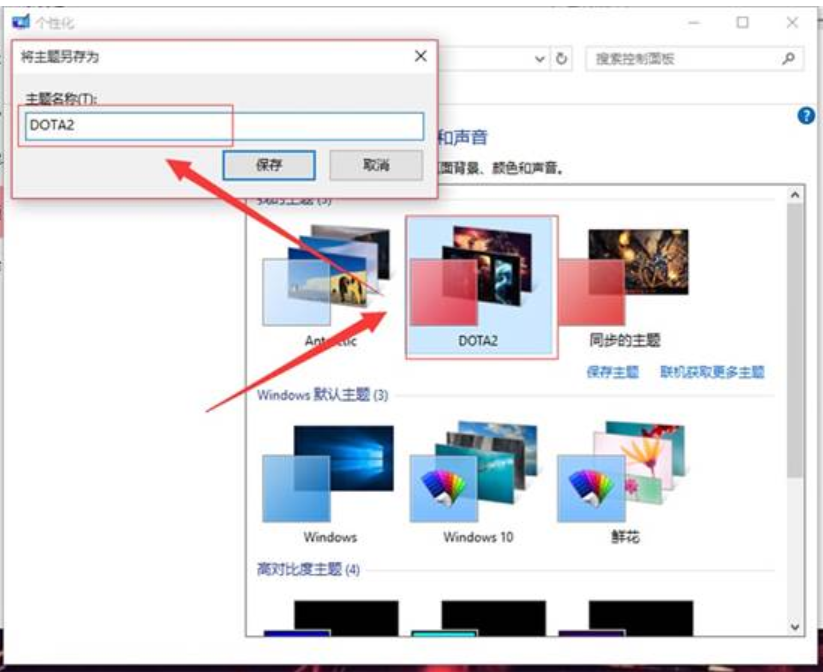Screen dimensions: 823x672
Task: Maximize the Personalization window
Action: coord(742,23)
